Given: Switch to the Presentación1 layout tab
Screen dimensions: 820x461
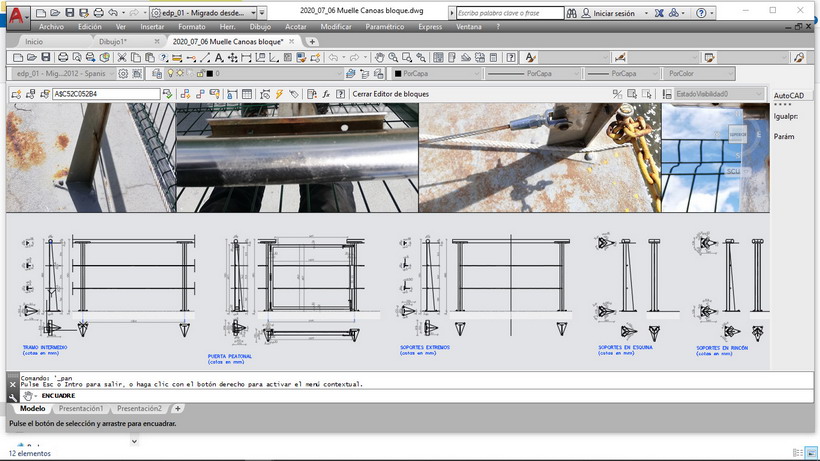Looking at the screenshot, I should coord(81,409).
